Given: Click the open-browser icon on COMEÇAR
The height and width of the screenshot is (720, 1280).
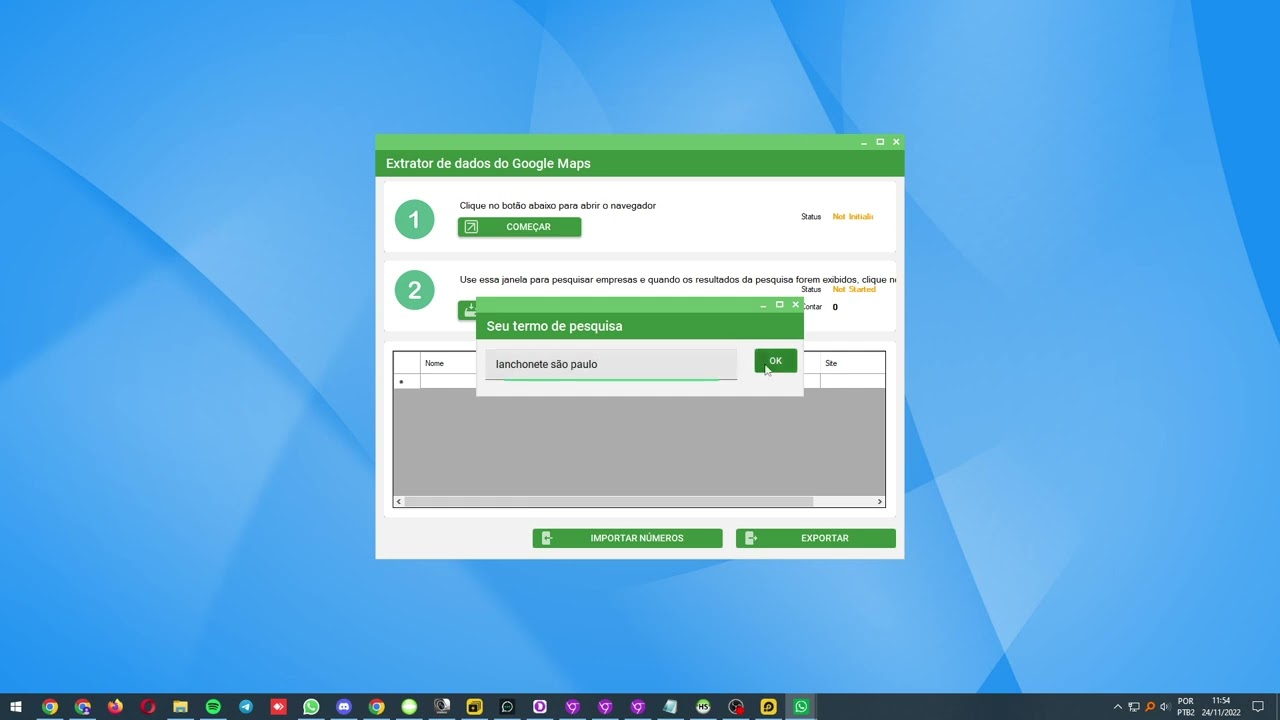Looking at the screenshot, I should tap(471, 227).
